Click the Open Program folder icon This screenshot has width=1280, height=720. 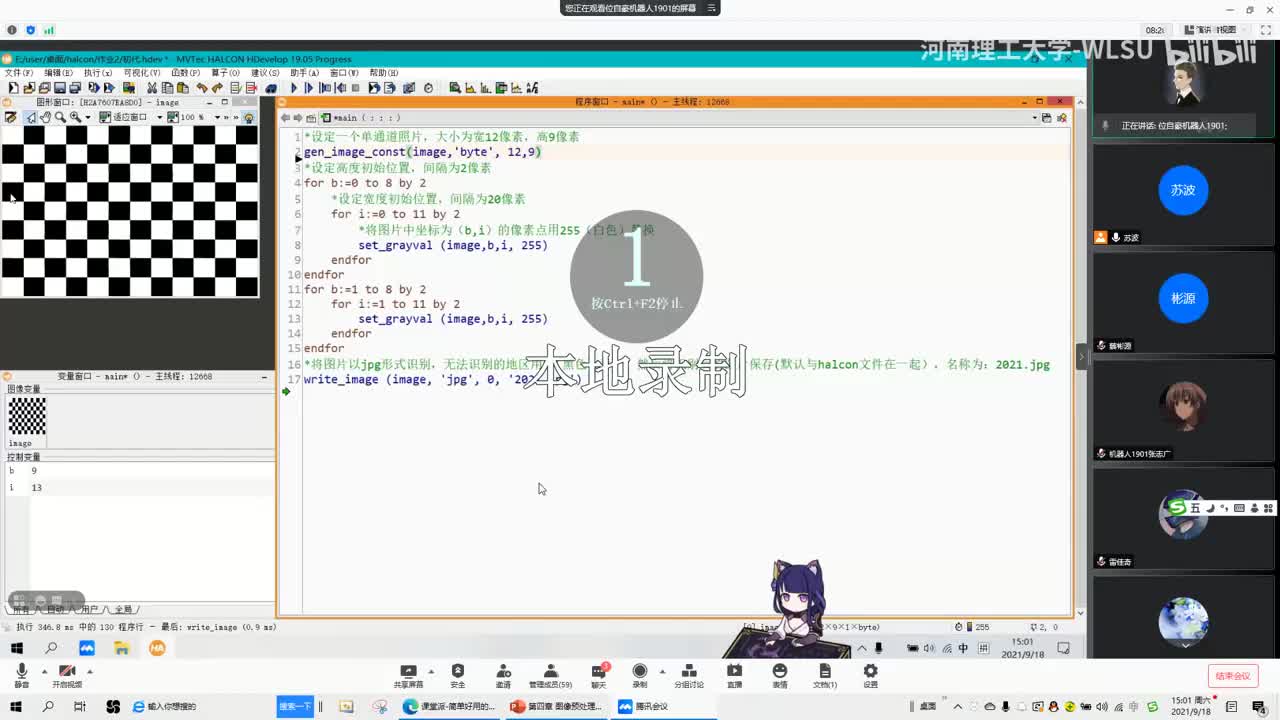point(28,88)
